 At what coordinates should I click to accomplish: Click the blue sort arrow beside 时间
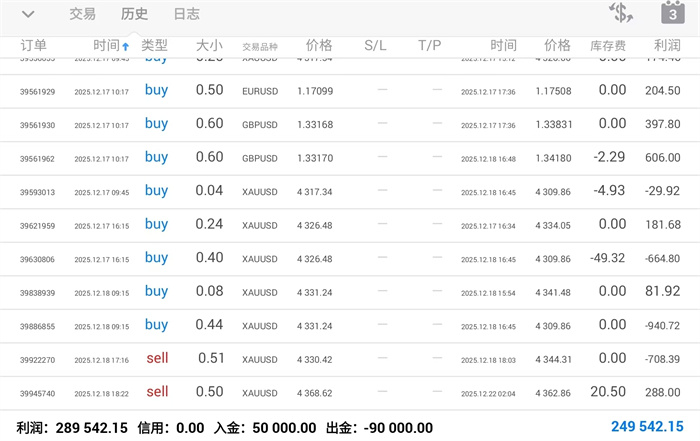[126, 47]
